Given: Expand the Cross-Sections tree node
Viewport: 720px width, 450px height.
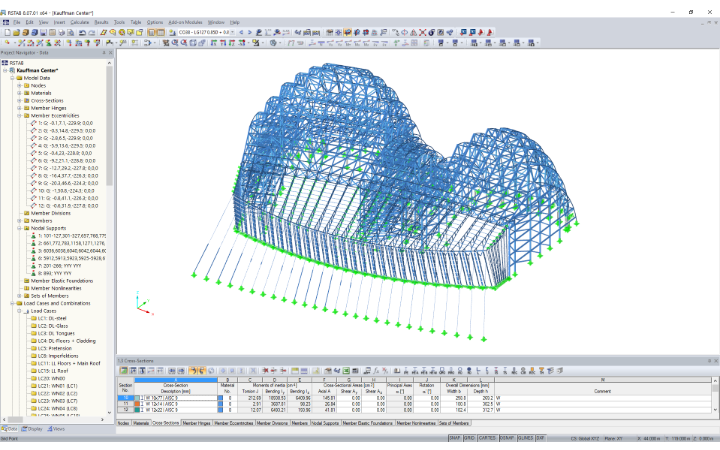Looking at the screenshot, I should [x=19, y=101].
